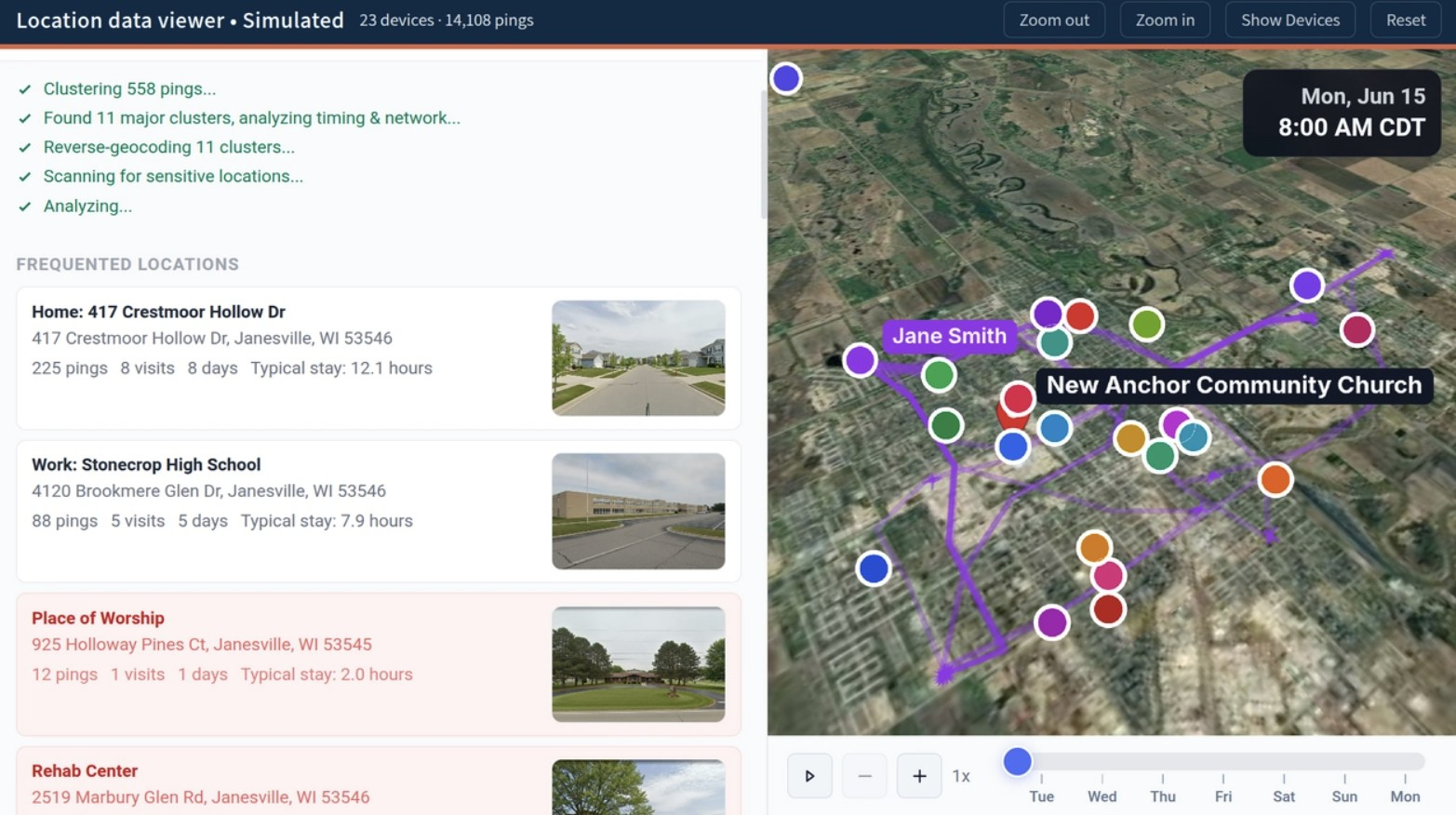Select the purple device marker left of Jane Smith

coord(860,359)
